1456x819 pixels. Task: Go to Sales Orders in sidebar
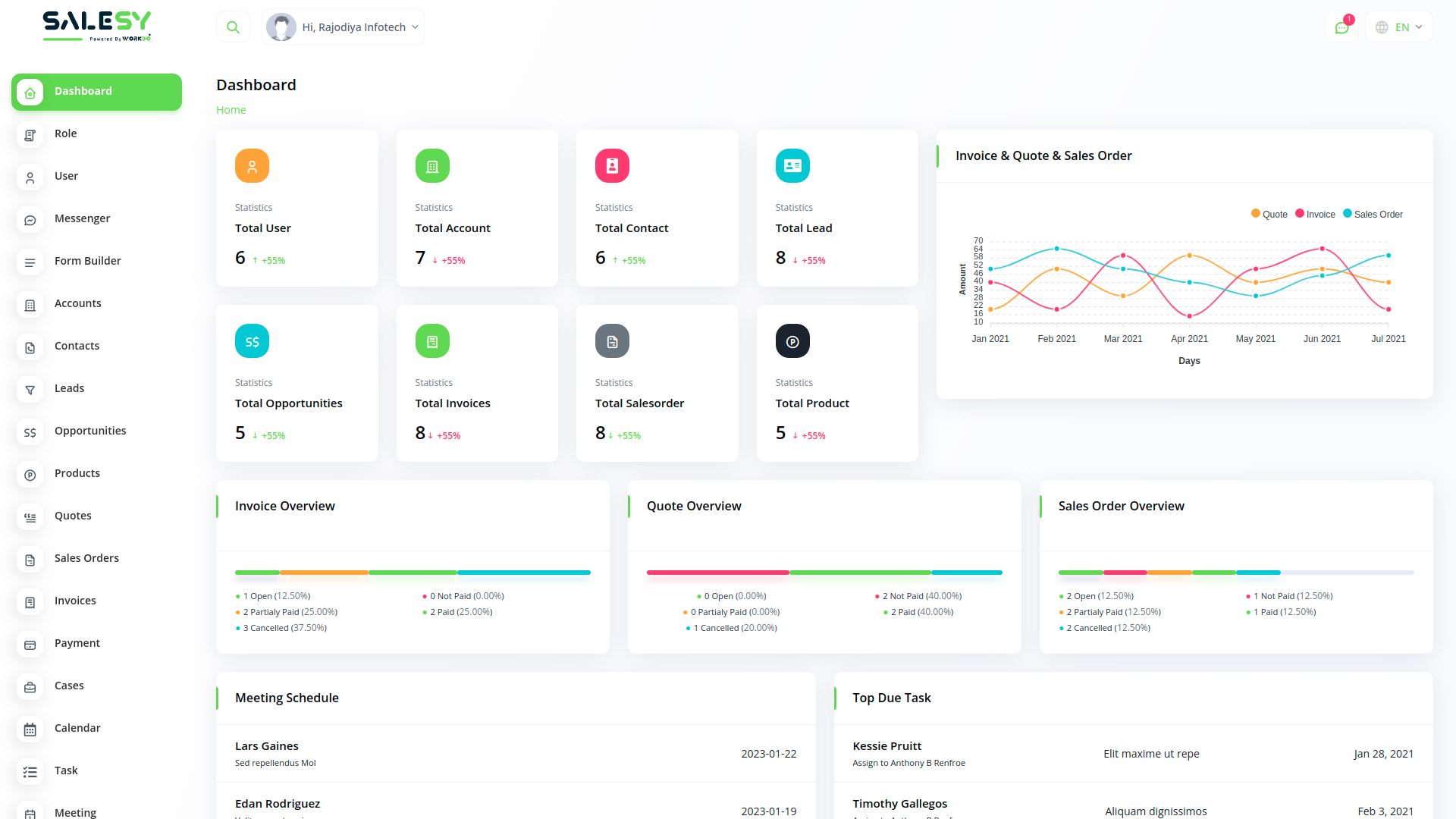coord(86,558)
